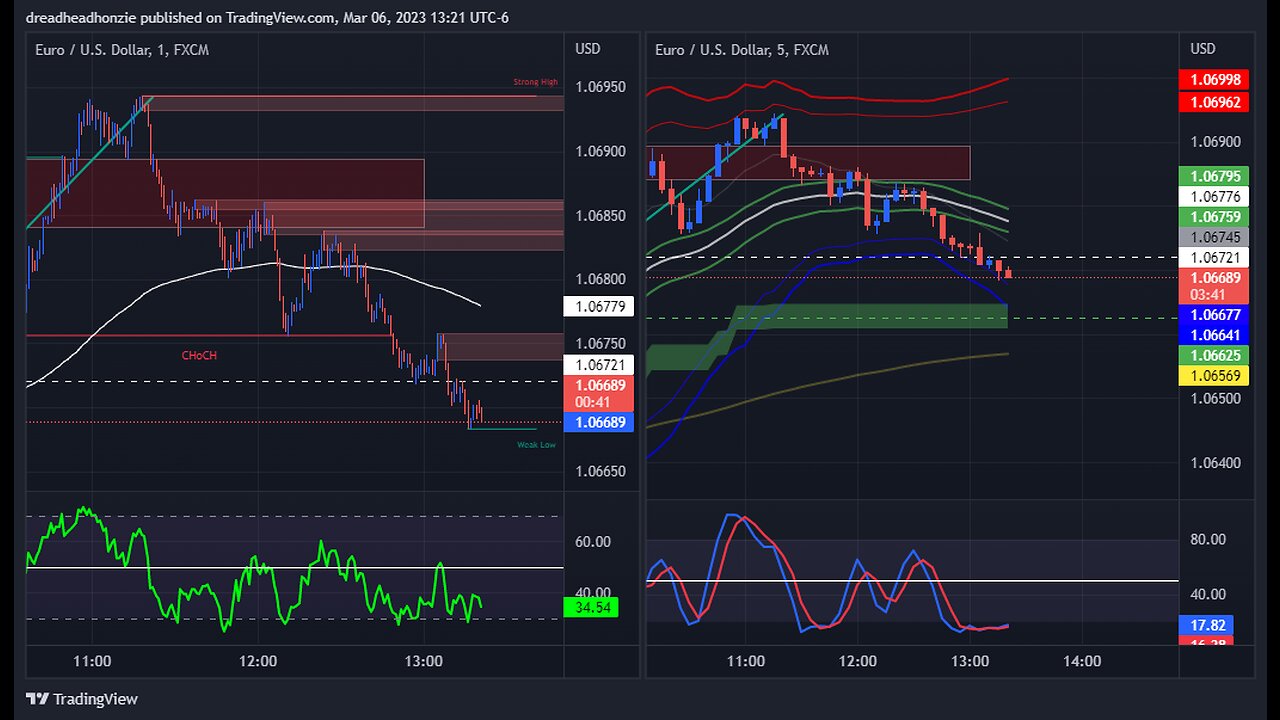Image resolution: width=1280 pixels, height=720 pixels.
Task: Click the red 1.06998 price label
Action: pyautogui.click(x=1216, y=79)
